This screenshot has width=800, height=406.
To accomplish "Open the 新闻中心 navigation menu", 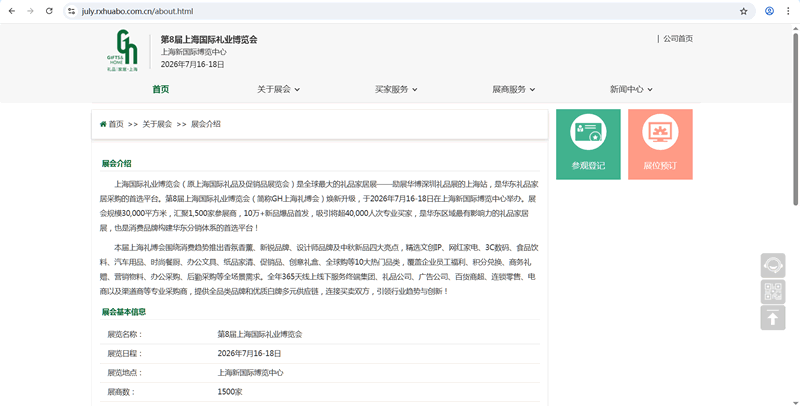I will (631, 89).
